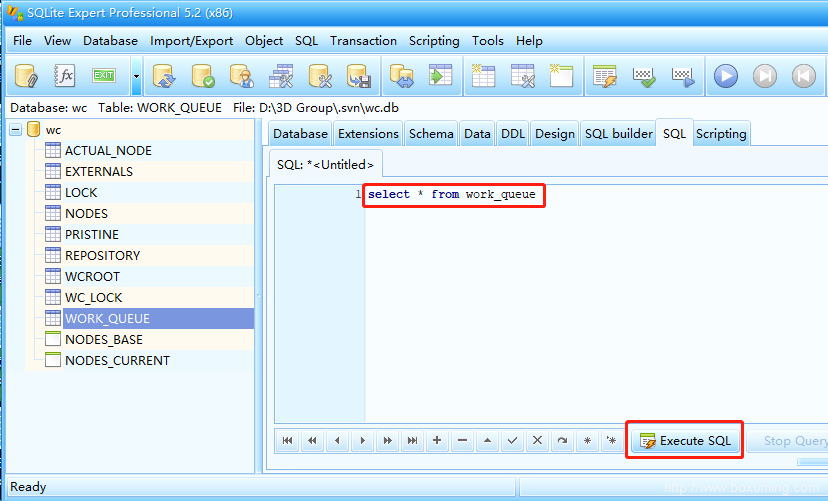This screenshot has height=501, width=828.
Task: Click the database save icon with floppy disk
Action: [359, 76]
